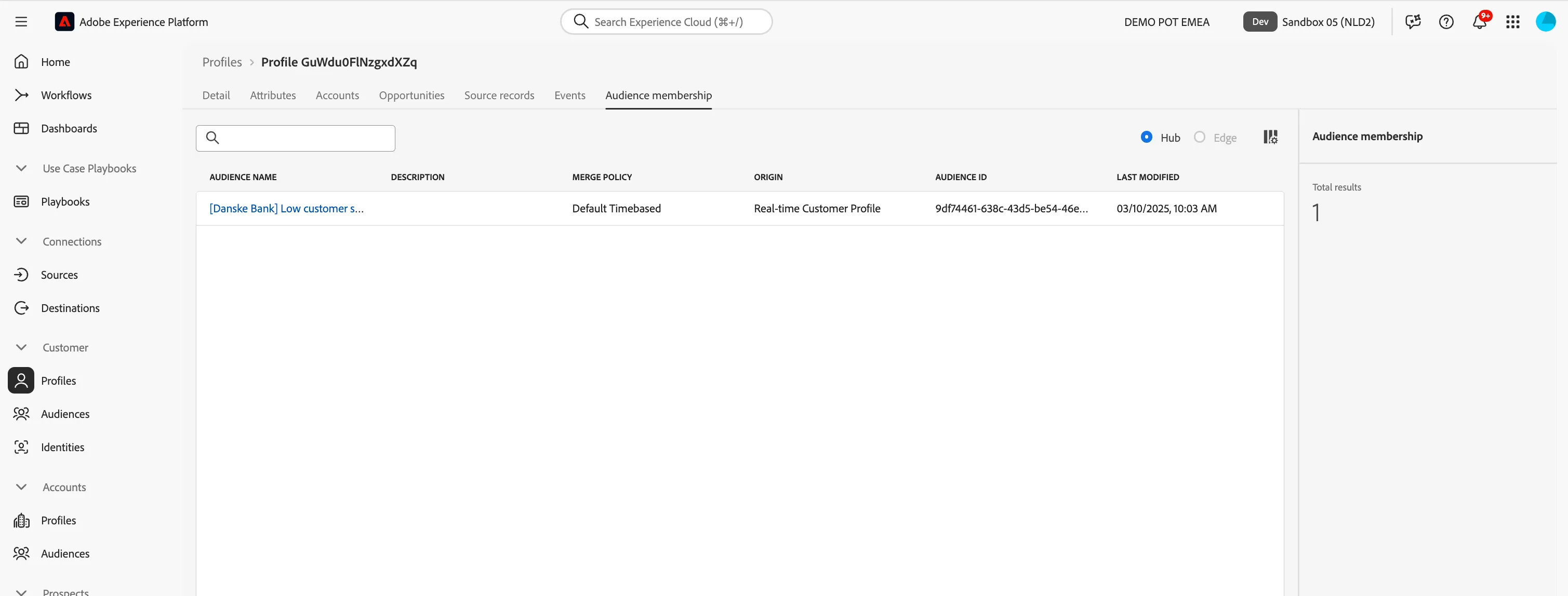Select Customer Profiles in the sidebar
Screen dimensions: 1568x596
point(58,381)
